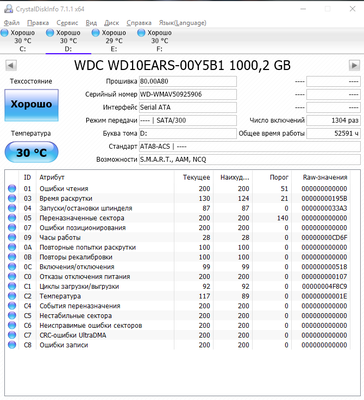Click status orb for C8 Ошибки записи
The width and height of the screenshot is (364, 400).
[12, 345]
